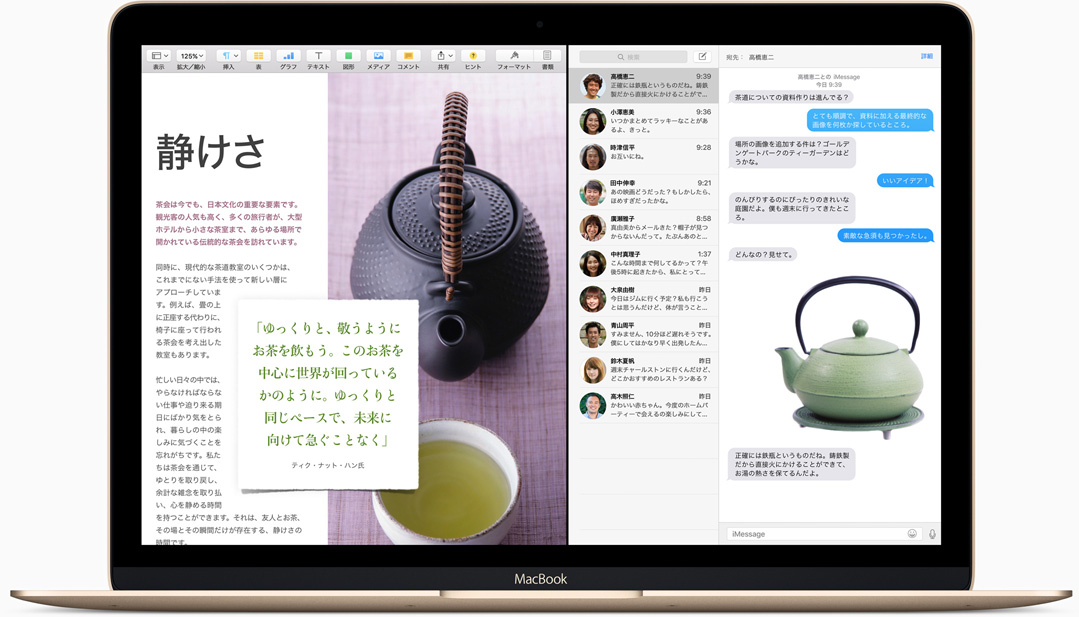Select the 高橋恵二 conversation at 9:39
1079x617 pixels.
644,85
